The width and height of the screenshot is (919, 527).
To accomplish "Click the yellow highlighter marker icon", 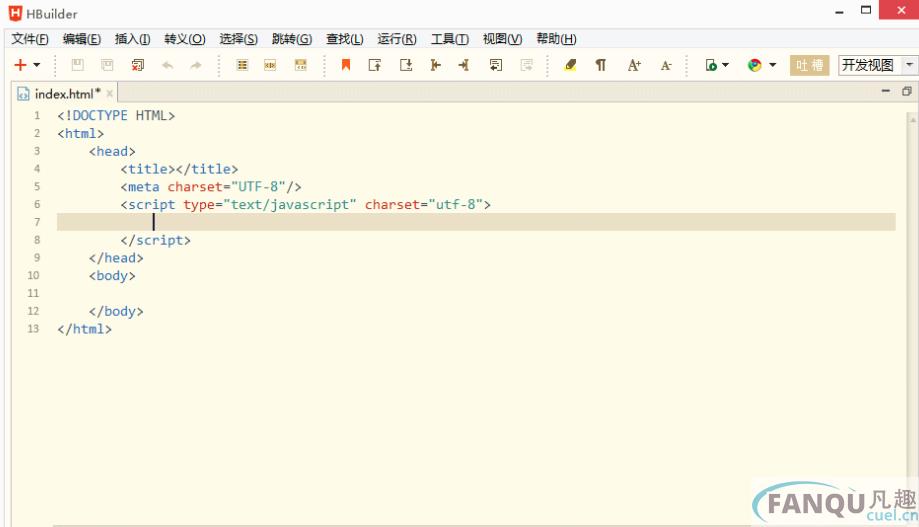I will [x=570, y=65].
